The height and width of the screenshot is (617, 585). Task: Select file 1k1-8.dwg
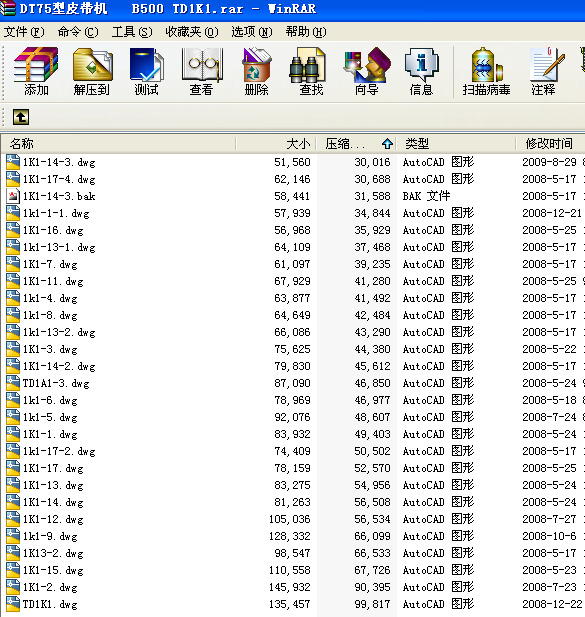50,315
